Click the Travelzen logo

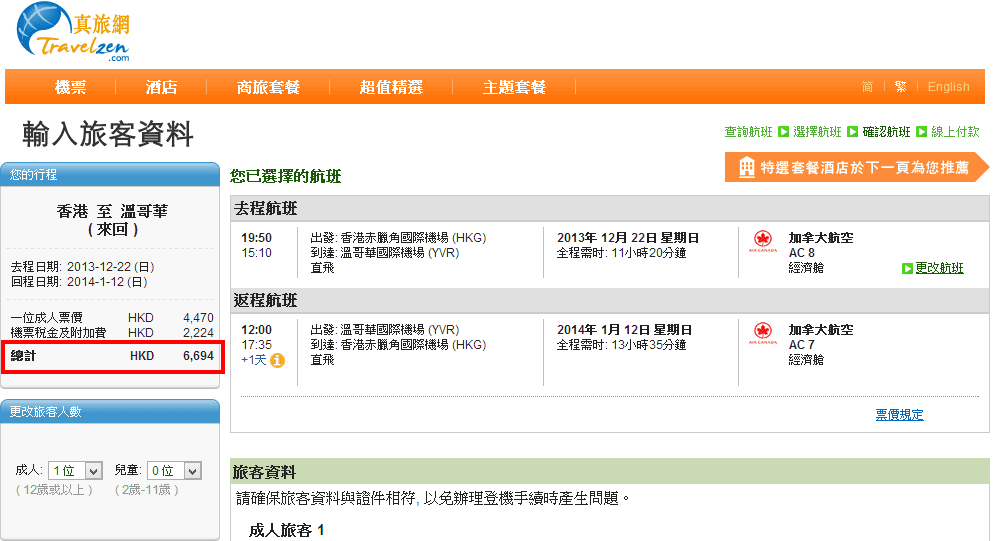click(73, 34)
